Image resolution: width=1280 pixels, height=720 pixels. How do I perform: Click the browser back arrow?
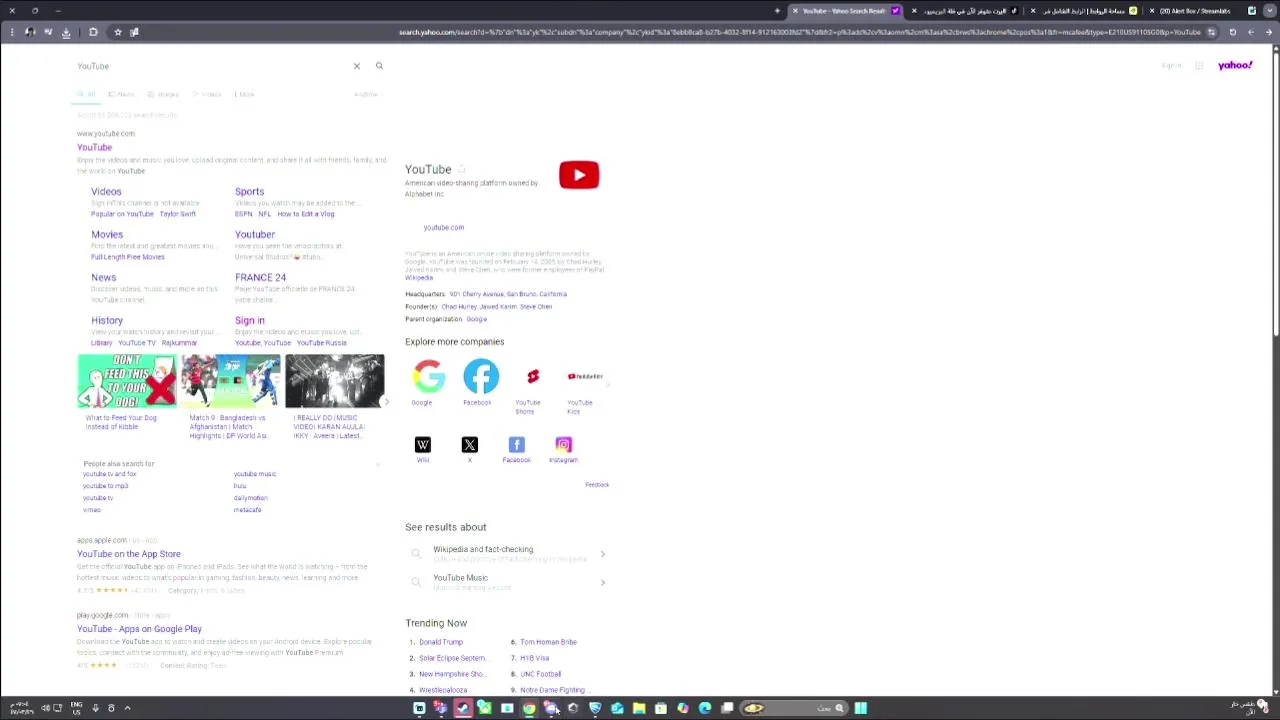pyautogui.click(x=1268, y=32)
